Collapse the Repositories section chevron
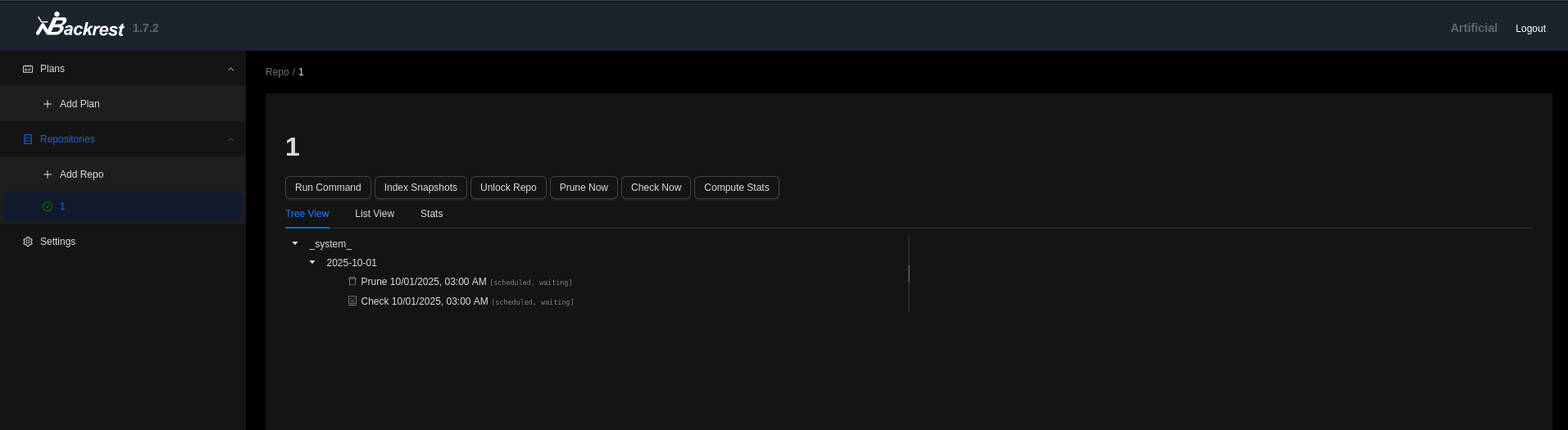Viewport: 1568px width, 430px height. (230, 139)
